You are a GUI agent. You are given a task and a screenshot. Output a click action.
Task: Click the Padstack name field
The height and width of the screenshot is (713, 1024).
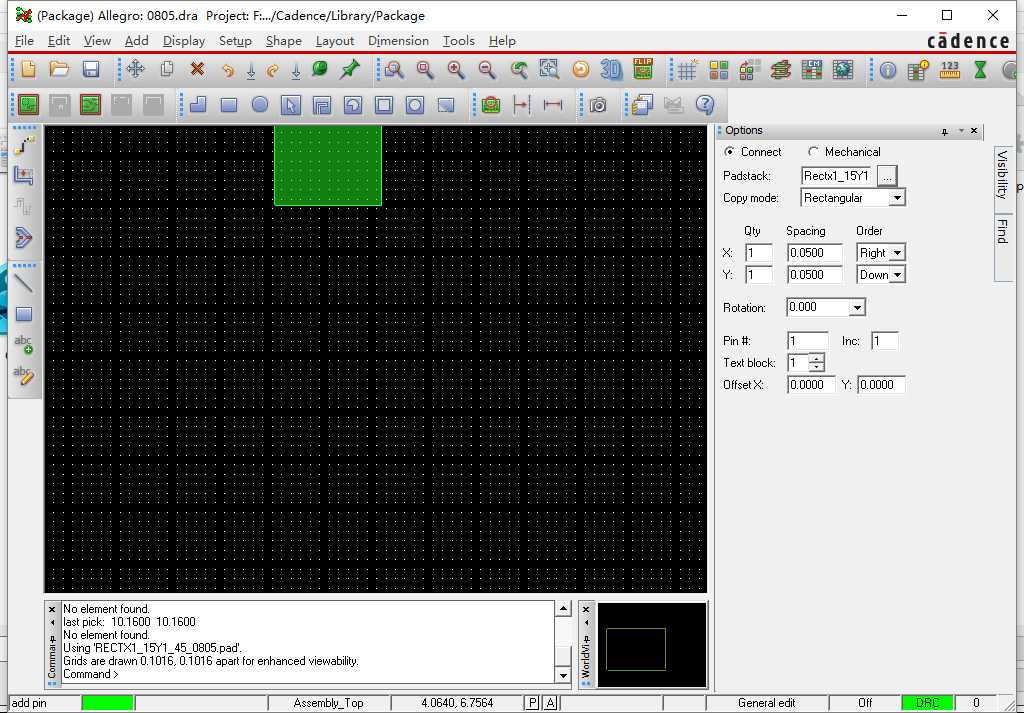click(836, 176)
